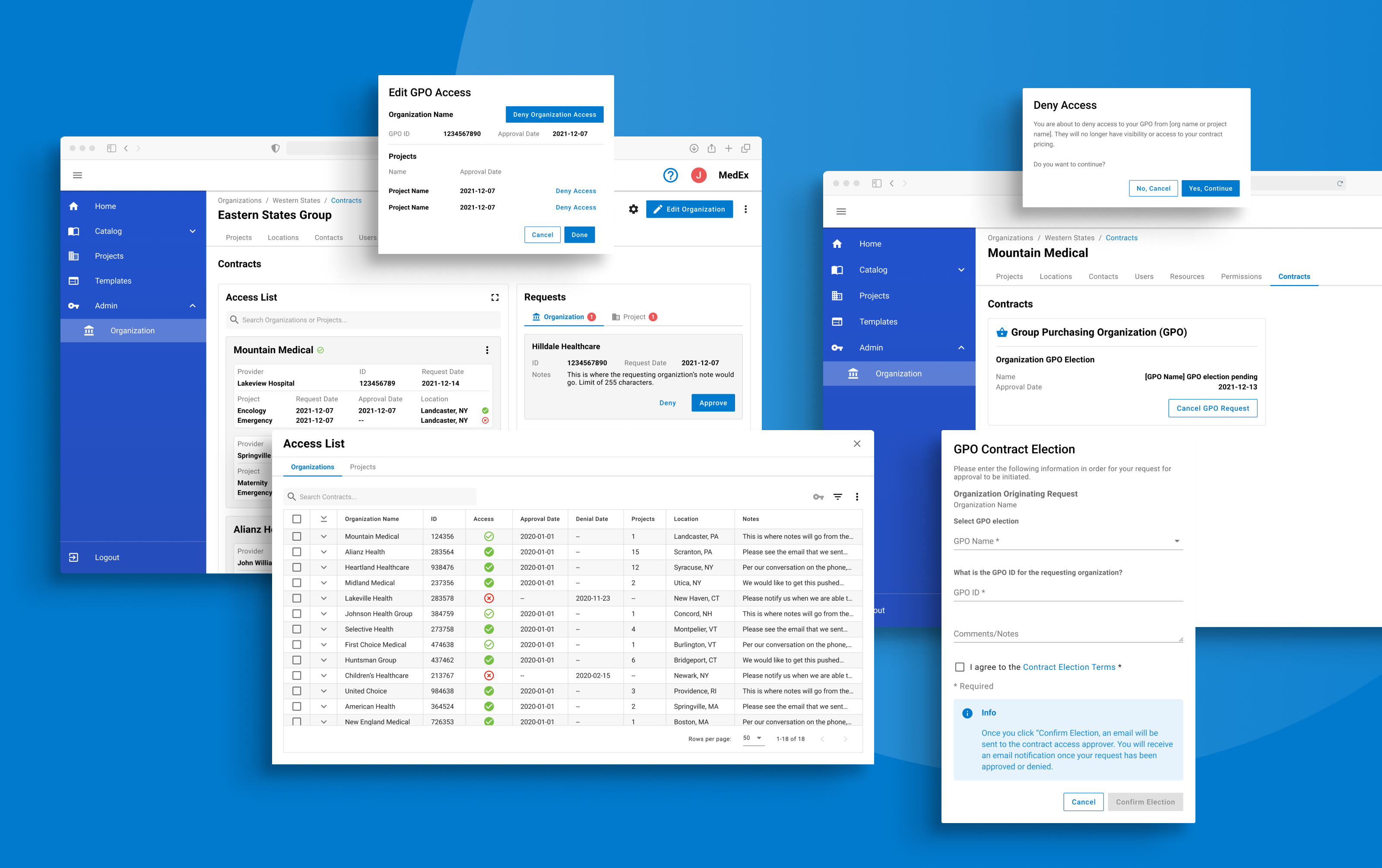Toggle the select-all checkbox in table header
The height and width of the screenshot is (868, 1382).
pos(297,519)
